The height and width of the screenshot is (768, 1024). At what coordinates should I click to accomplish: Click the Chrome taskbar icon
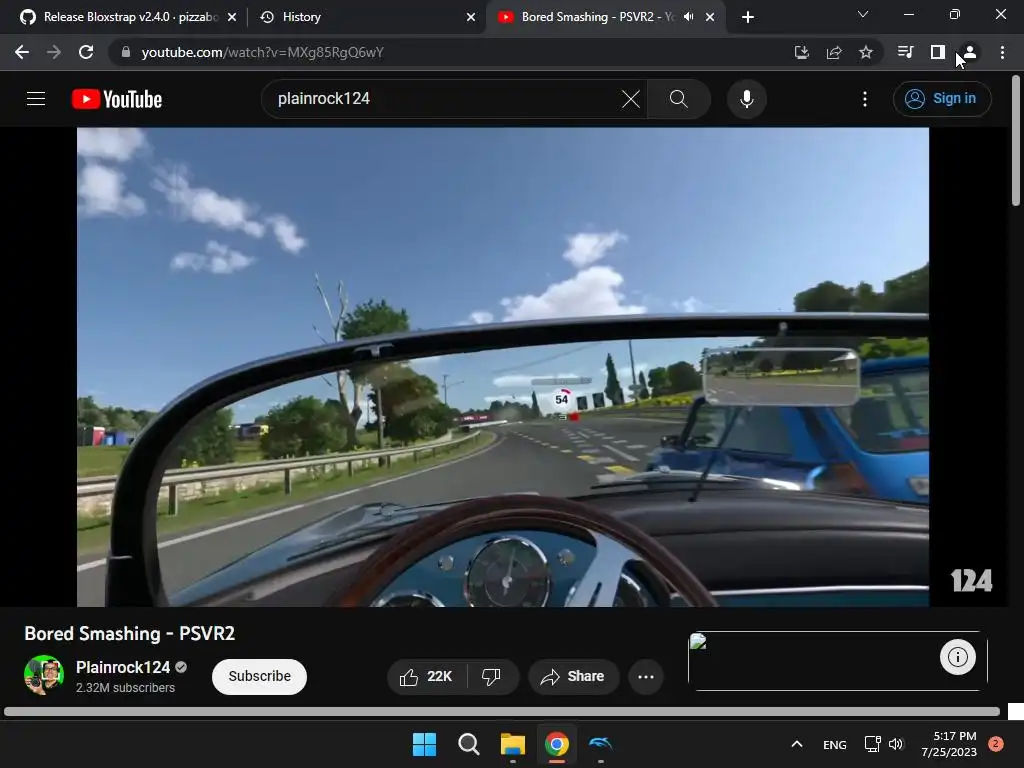[x=556, y=744]
